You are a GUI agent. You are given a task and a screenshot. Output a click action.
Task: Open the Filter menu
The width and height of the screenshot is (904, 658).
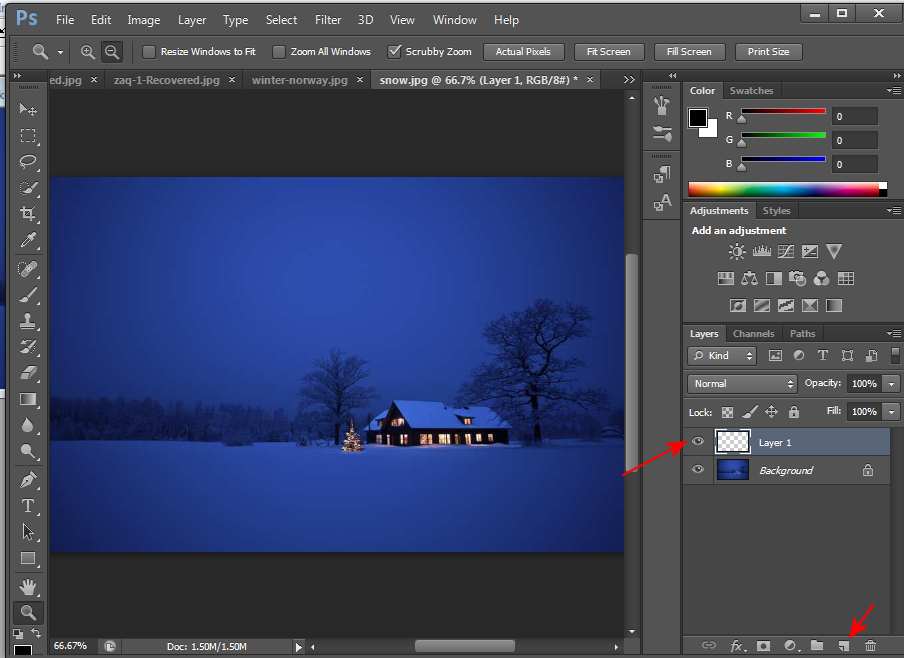(328, 20)
